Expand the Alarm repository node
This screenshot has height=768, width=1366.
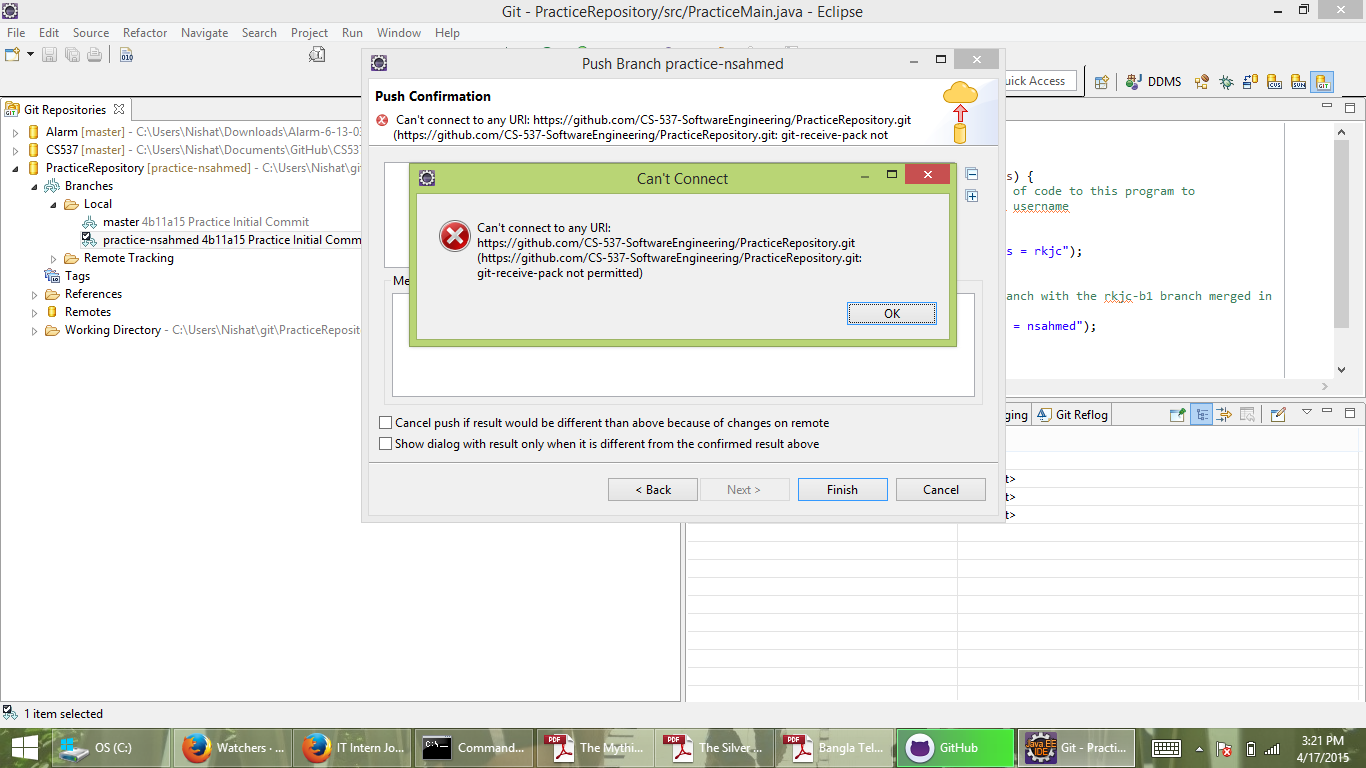point(16,132)
